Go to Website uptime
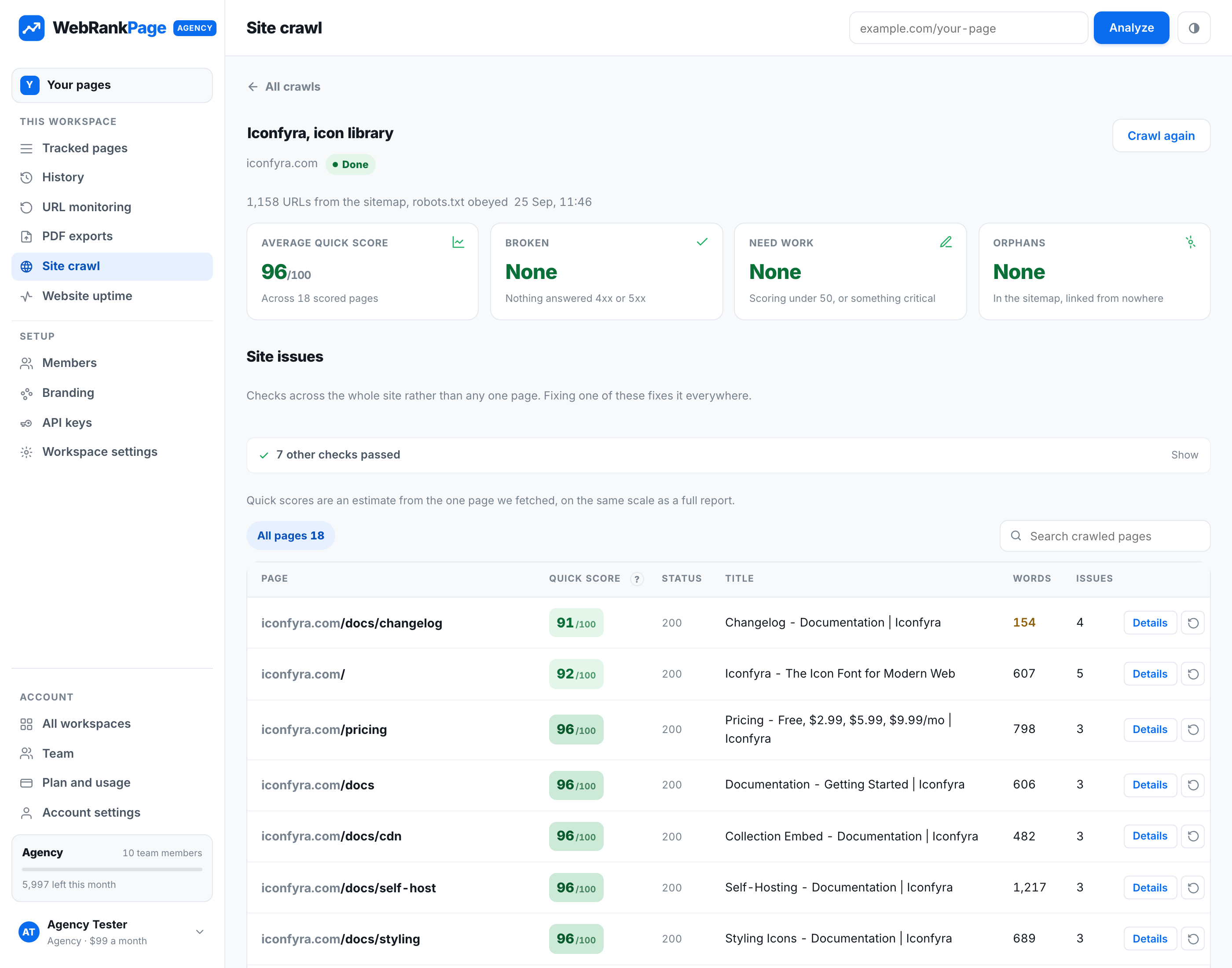This screenshot has width=1232, height=968. click(x=112, y=296)
